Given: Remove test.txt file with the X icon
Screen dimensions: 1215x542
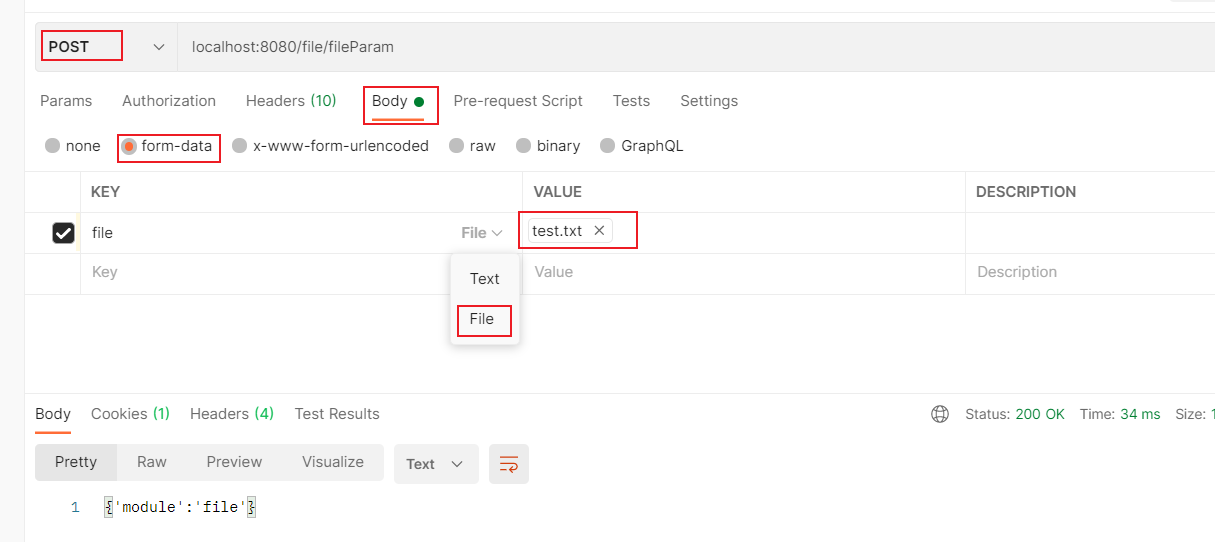Looking at the screenshot, I should [x=599, y=231].
